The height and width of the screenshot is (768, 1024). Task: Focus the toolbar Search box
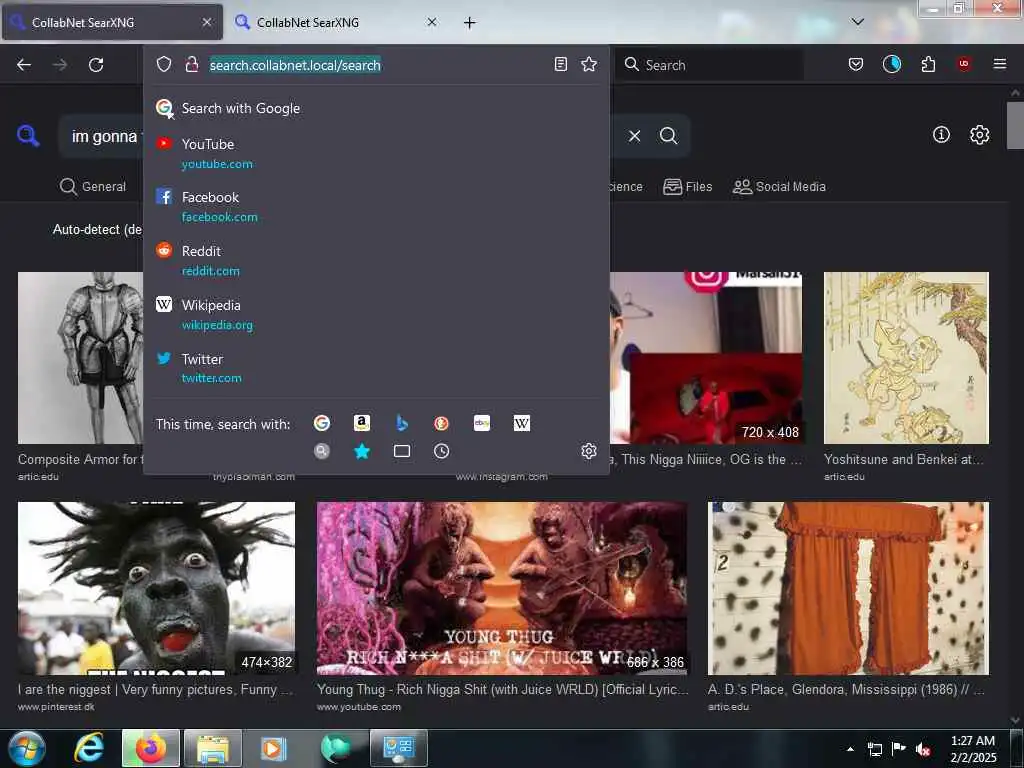coord(709,65)
